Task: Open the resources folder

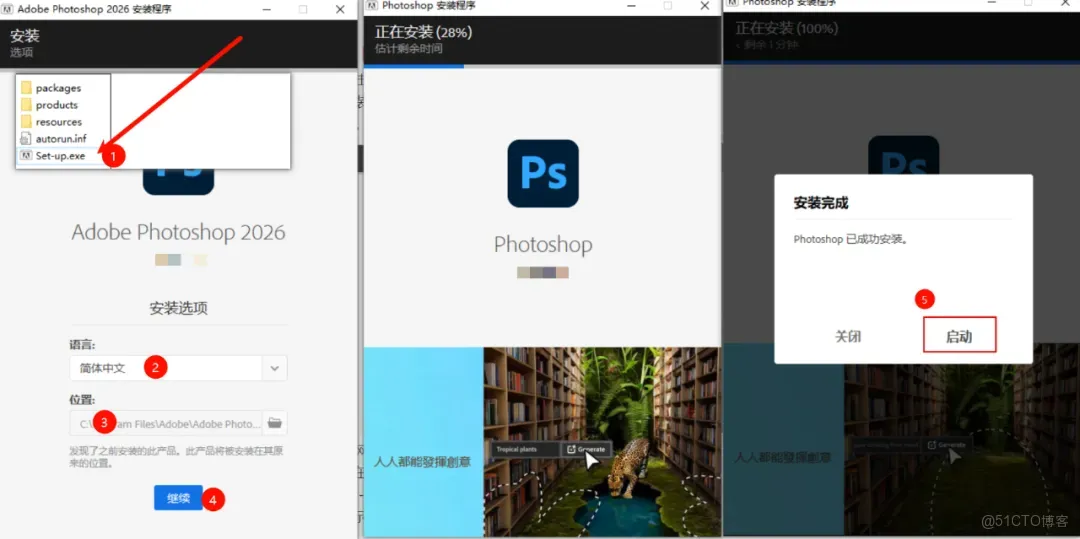Action: point(52,122)
